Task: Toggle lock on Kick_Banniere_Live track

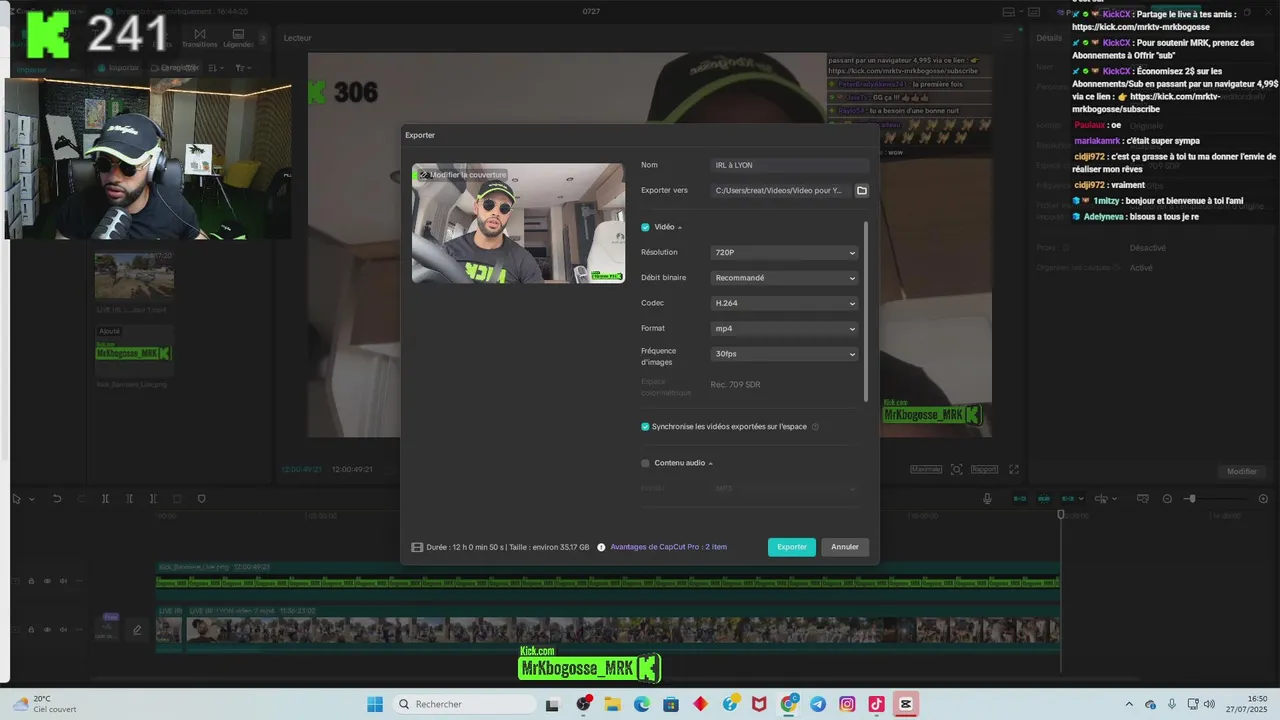Action: tap(31, 581)
